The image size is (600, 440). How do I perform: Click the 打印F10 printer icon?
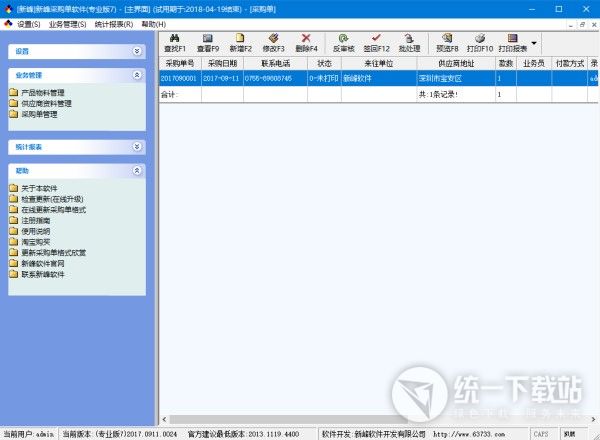coord(480,38)
